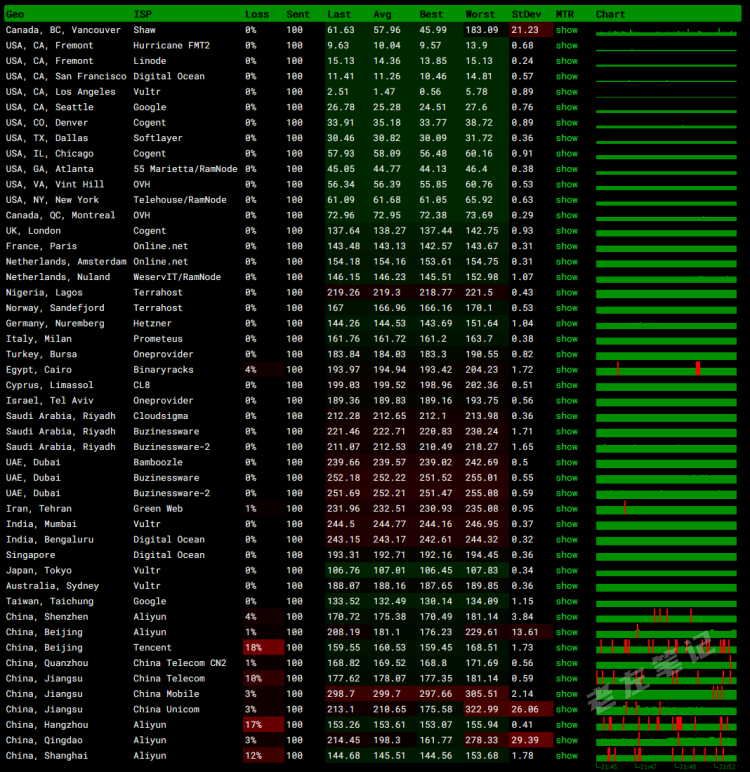Open show MTR for Egypt, Cairo Binaryracks

[x=567, y=370]
